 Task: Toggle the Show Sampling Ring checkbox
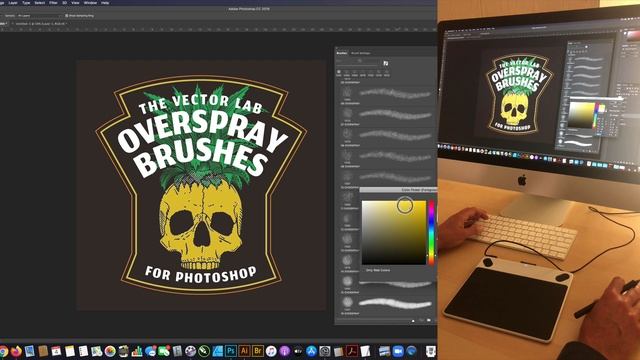(x=67, y=16)
